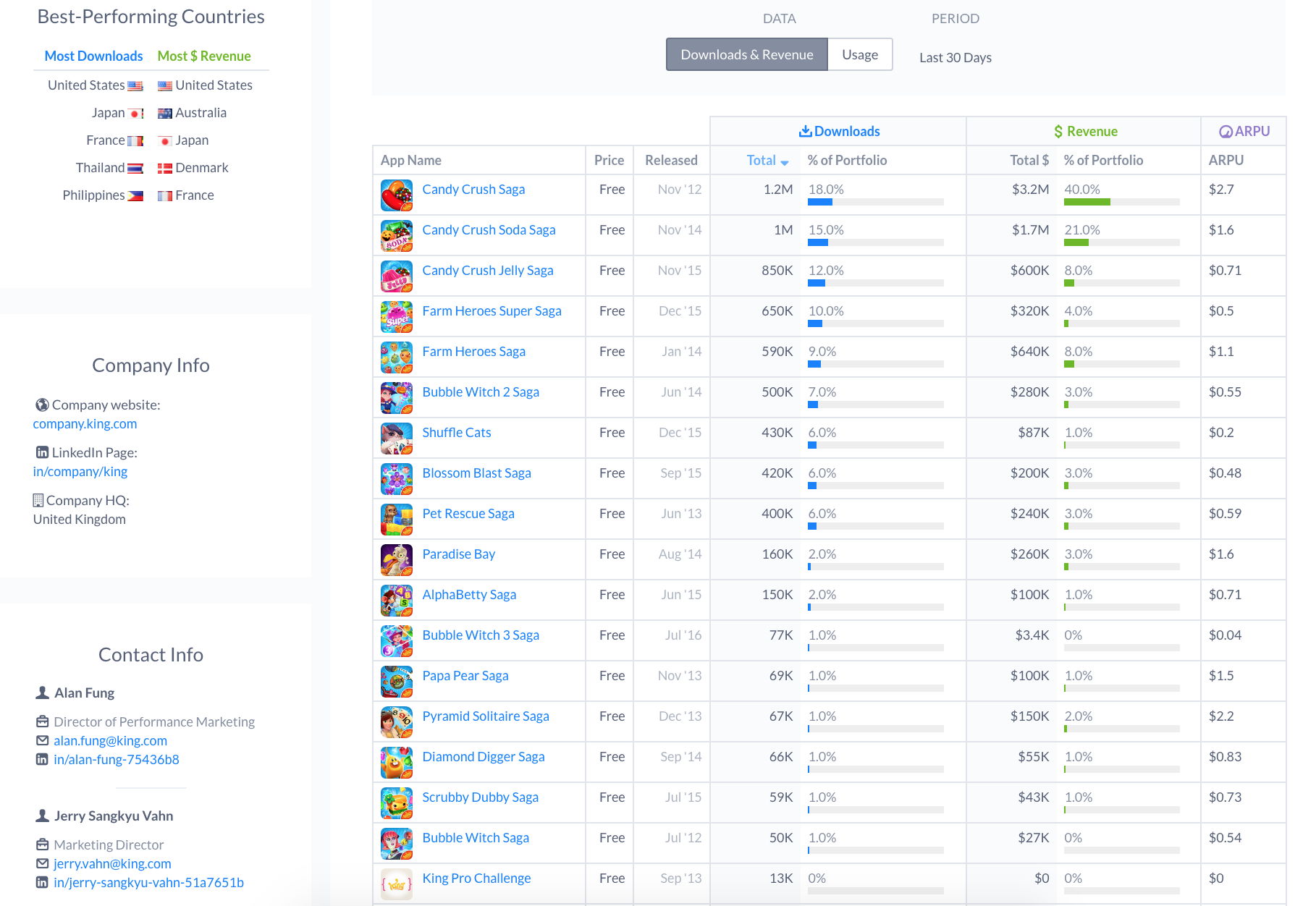Click the United States flag under Most Downloads
The width and height of the screenshot is (1316, 906).
pyautogui.click(x=135, y=85)
